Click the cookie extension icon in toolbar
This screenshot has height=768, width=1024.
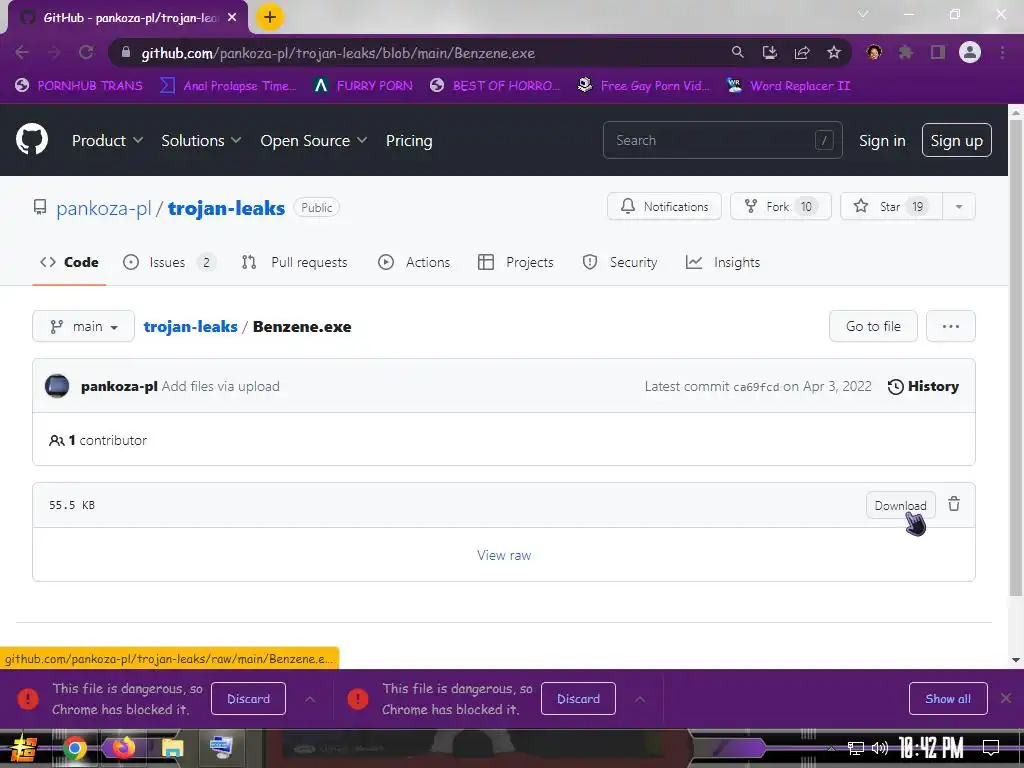(874, 52)
